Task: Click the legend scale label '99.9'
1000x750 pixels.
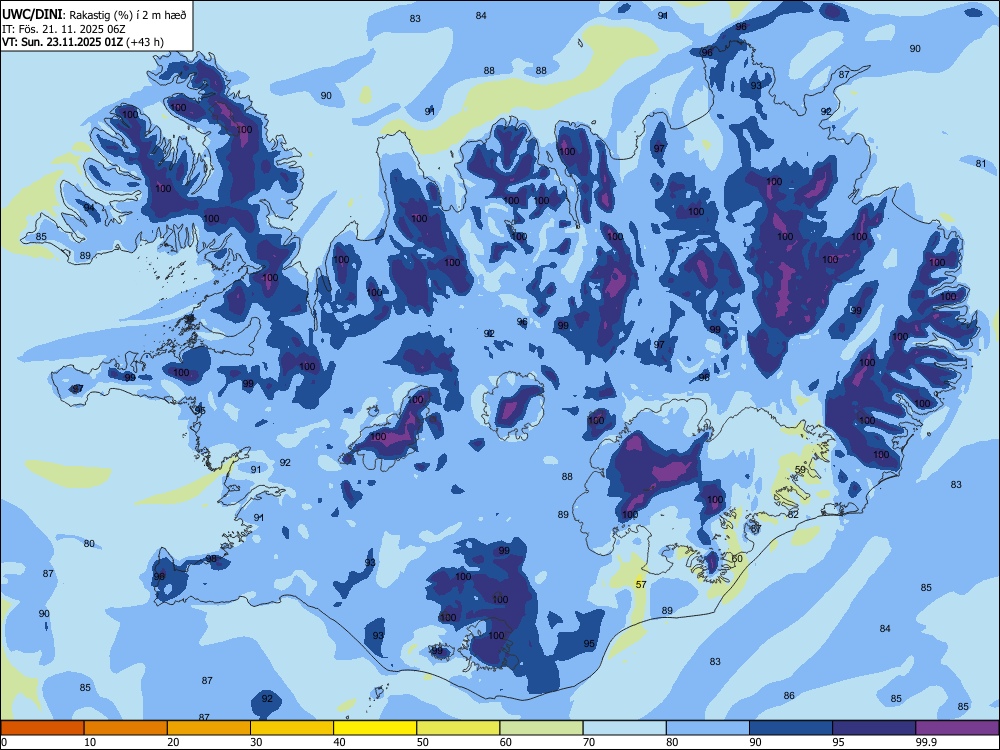Action: pyautogui.click(x=925, y=742)
